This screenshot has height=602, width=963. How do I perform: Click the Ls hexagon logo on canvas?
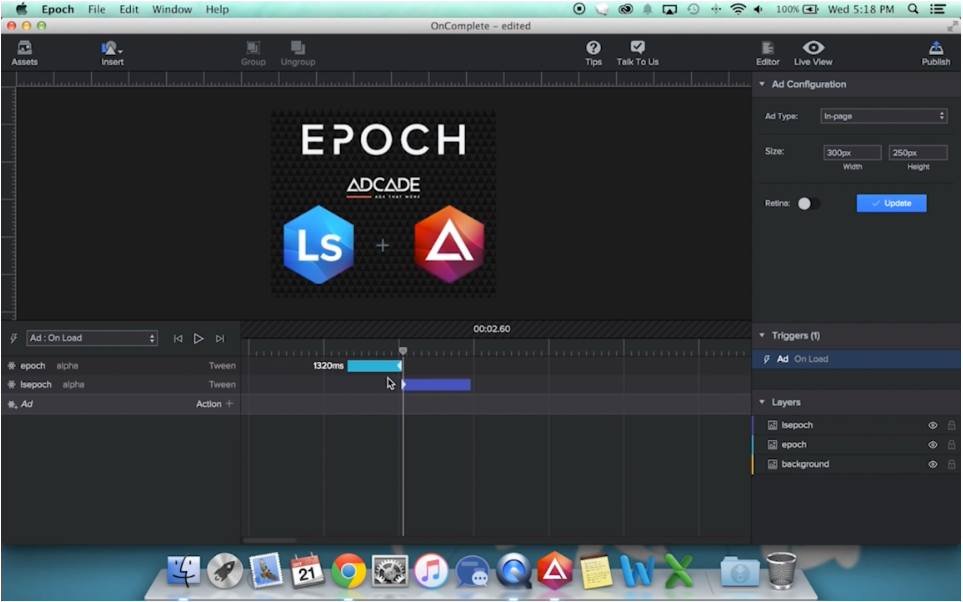[x=318, y=244]
